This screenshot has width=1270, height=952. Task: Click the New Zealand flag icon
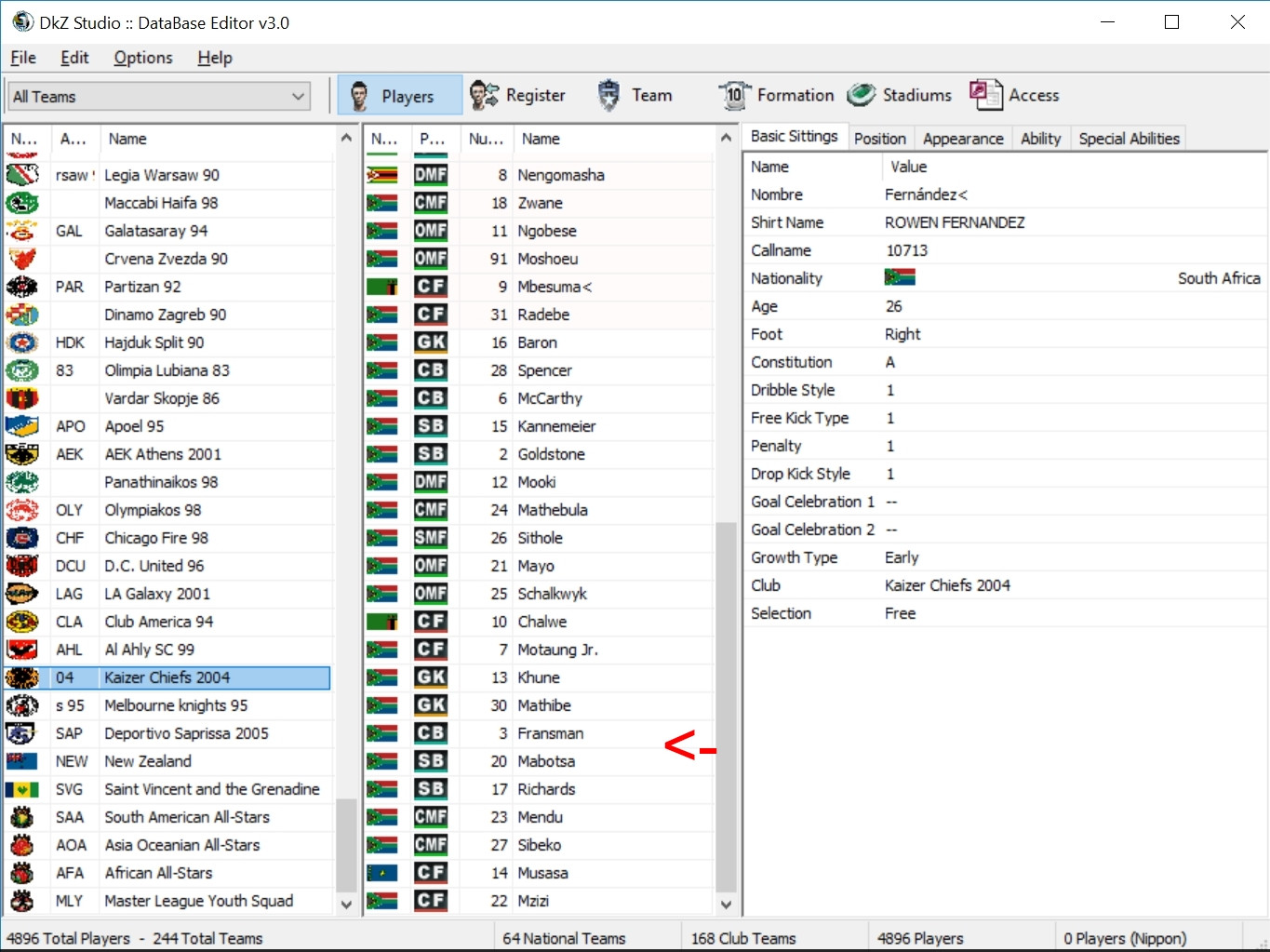[22, 761]
